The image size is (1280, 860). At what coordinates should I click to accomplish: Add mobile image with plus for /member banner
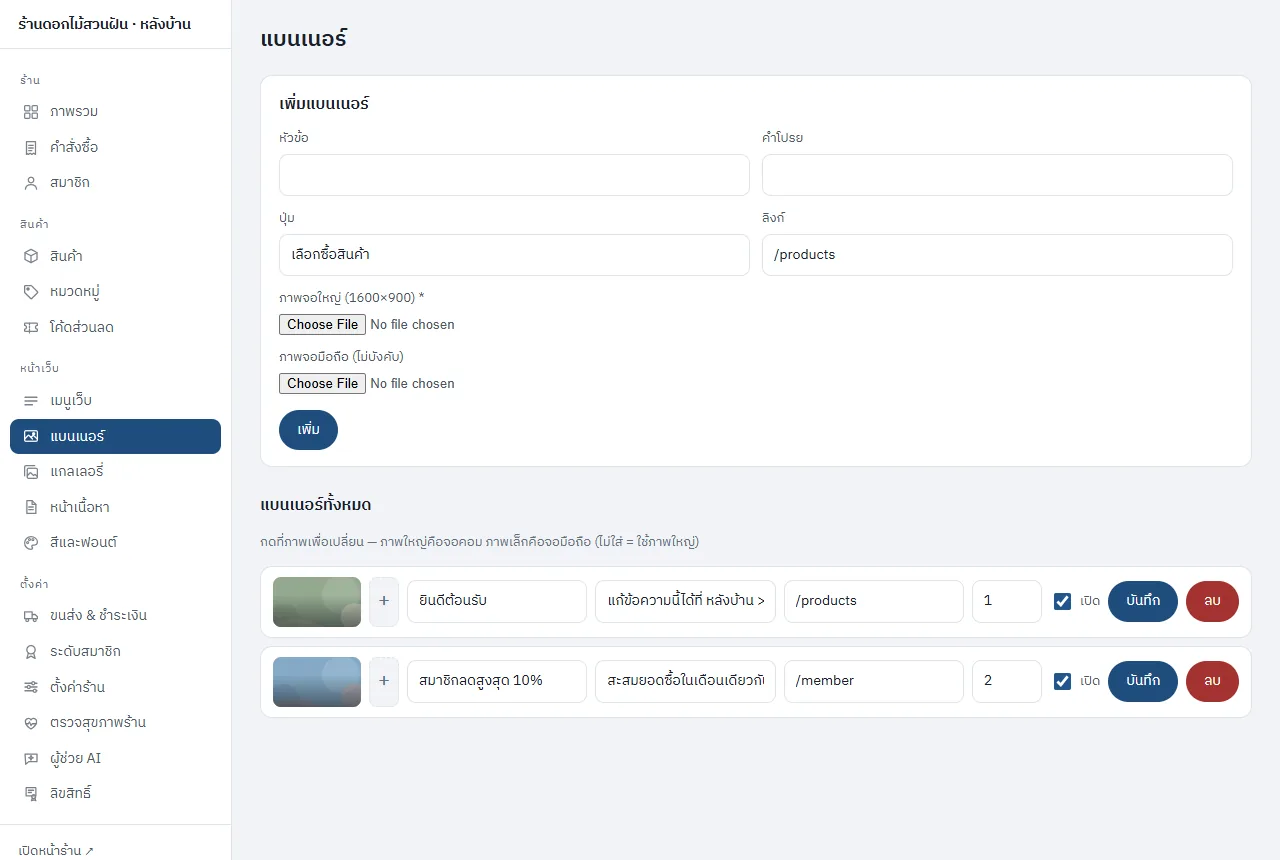(x=384, y=682)
